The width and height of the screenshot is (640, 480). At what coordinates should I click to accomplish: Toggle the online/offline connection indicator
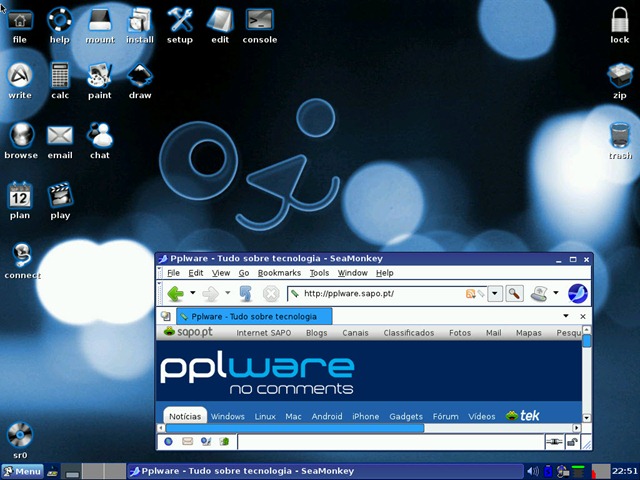point(554,442)
